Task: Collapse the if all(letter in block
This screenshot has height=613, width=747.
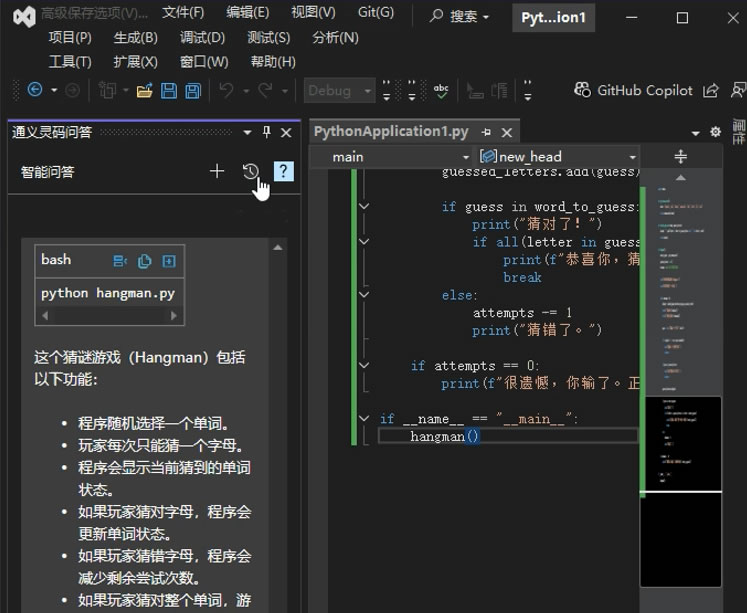Action: click(364, 241)
